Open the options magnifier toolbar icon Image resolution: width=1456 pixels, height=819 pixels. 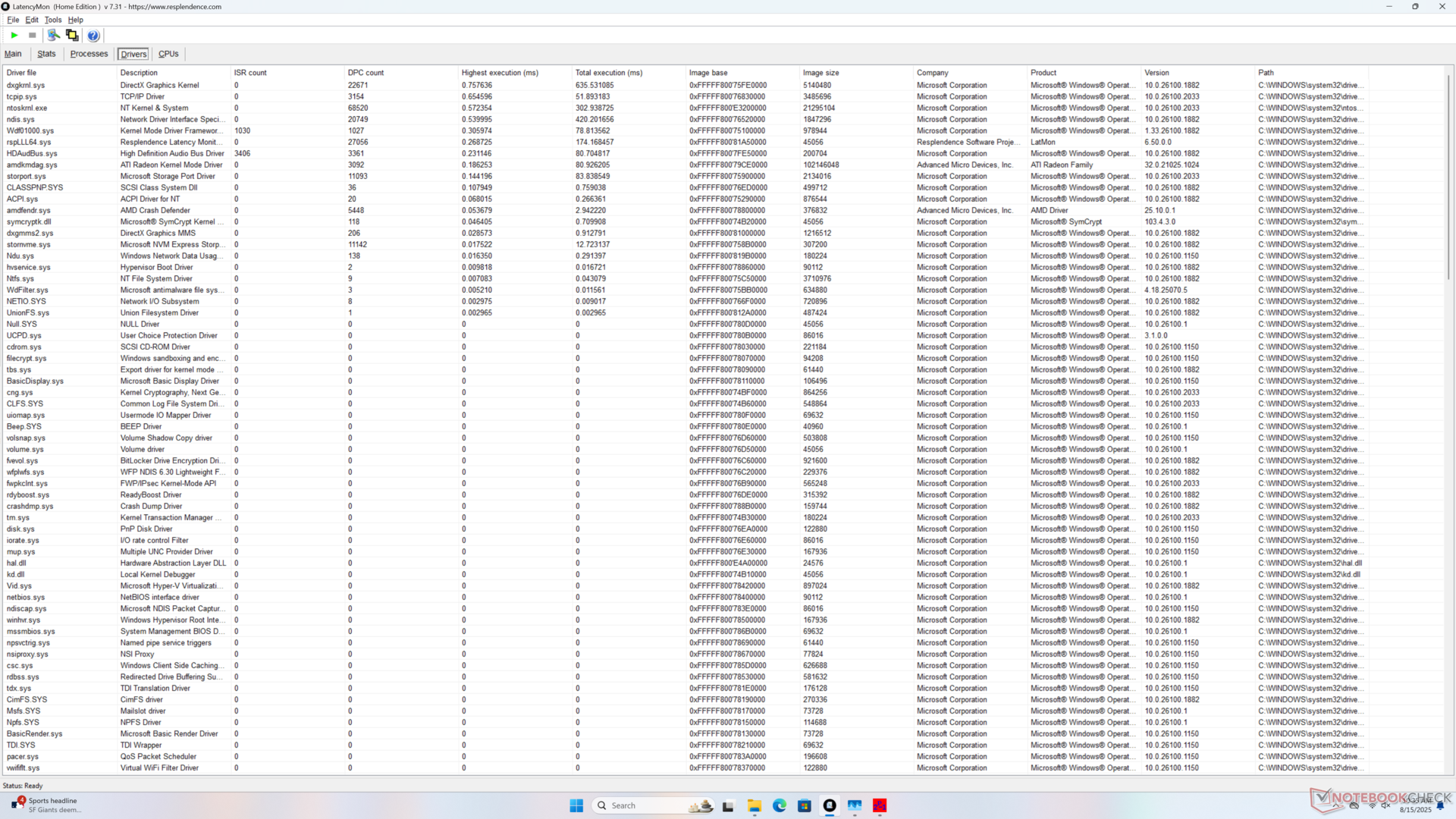point(53,36)
